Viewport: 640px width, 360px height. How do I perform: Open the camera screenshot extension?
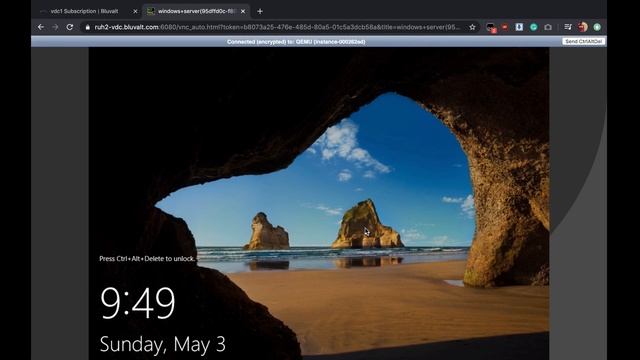click(548, 27)
